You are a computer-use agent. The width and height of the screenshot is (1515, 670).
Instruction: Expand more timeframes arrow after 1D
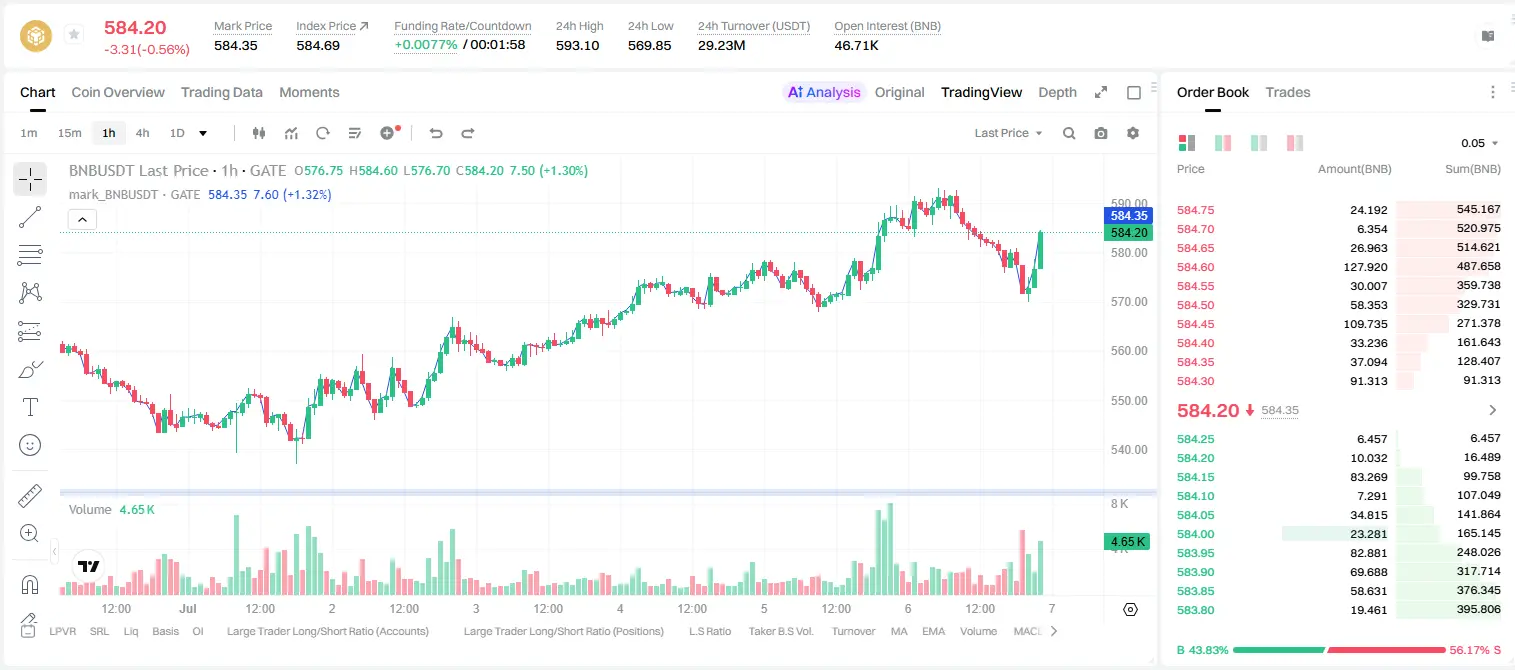coord(203,133)
